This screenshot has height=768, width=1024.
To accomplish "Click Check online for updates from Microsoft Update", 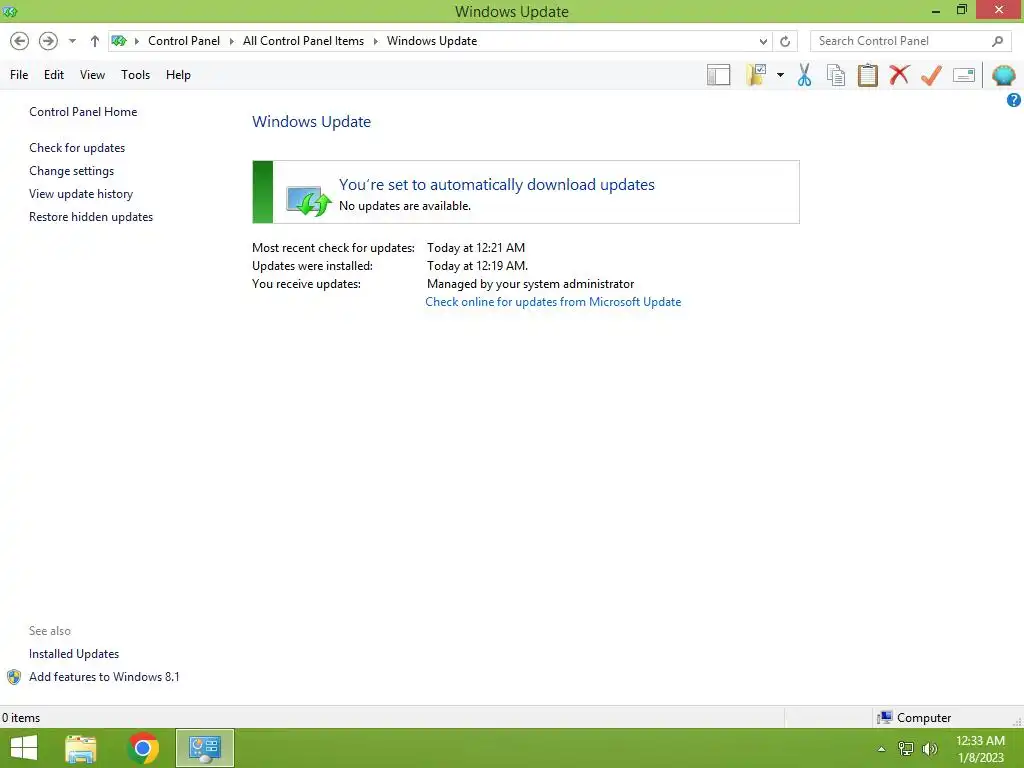I will (x=553, y=302).
